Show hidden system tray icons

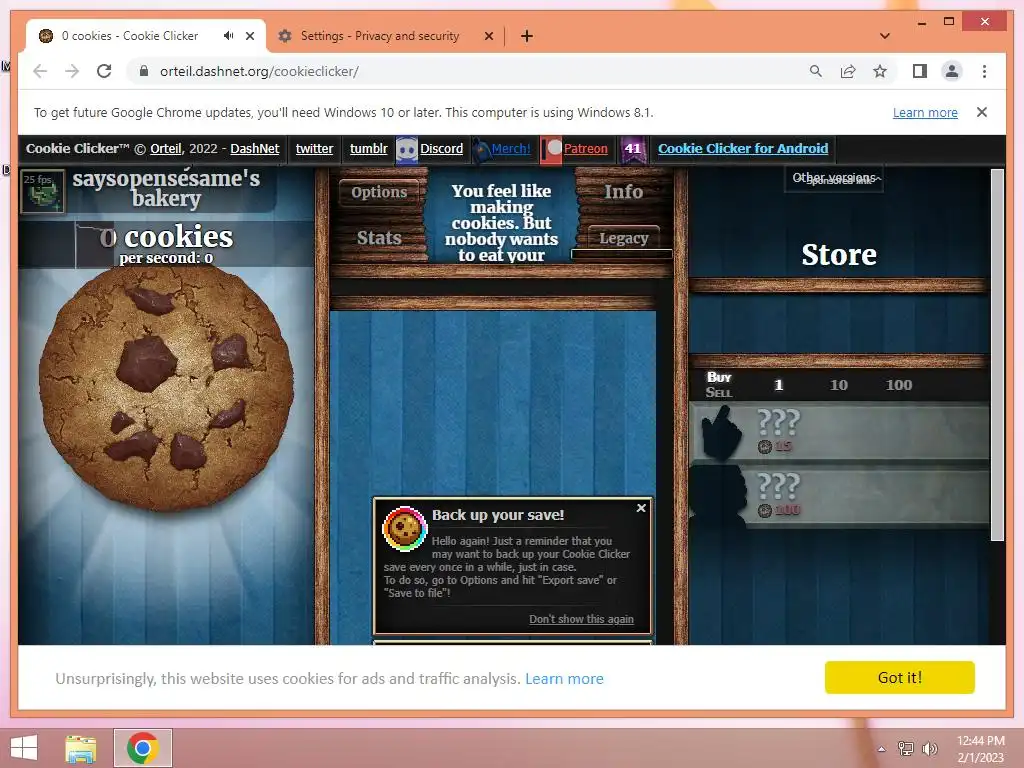click(x=882, y=749)
